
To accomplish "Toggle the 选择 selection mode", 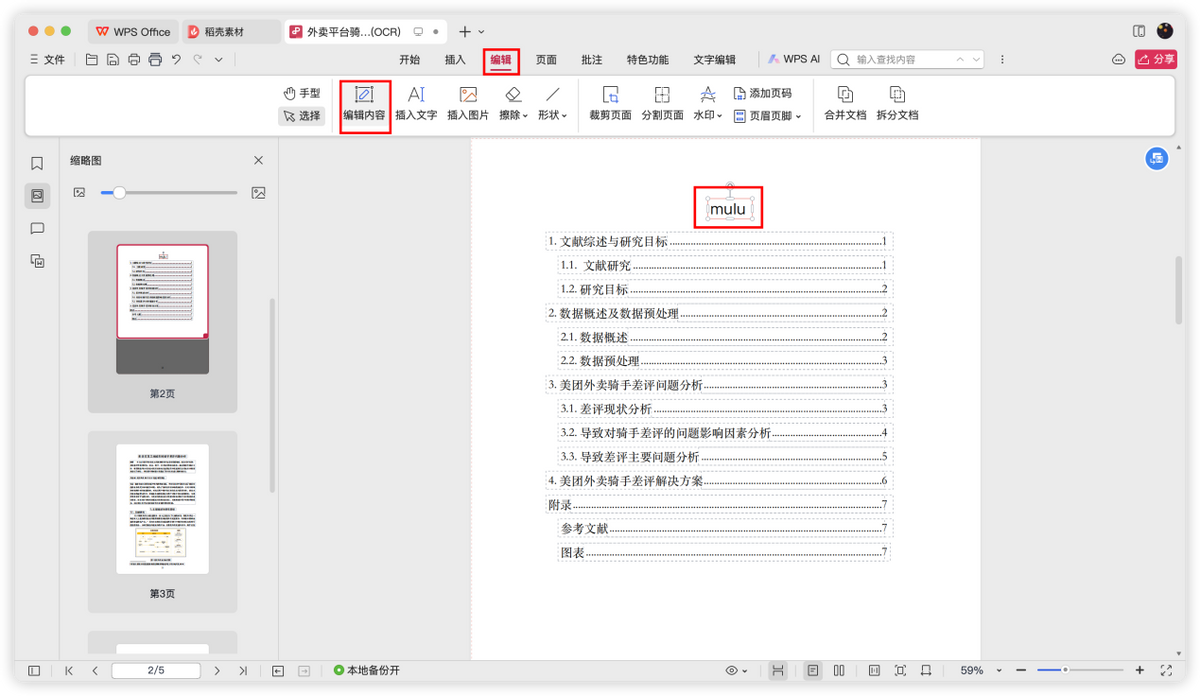I will [x=302, y=116].
